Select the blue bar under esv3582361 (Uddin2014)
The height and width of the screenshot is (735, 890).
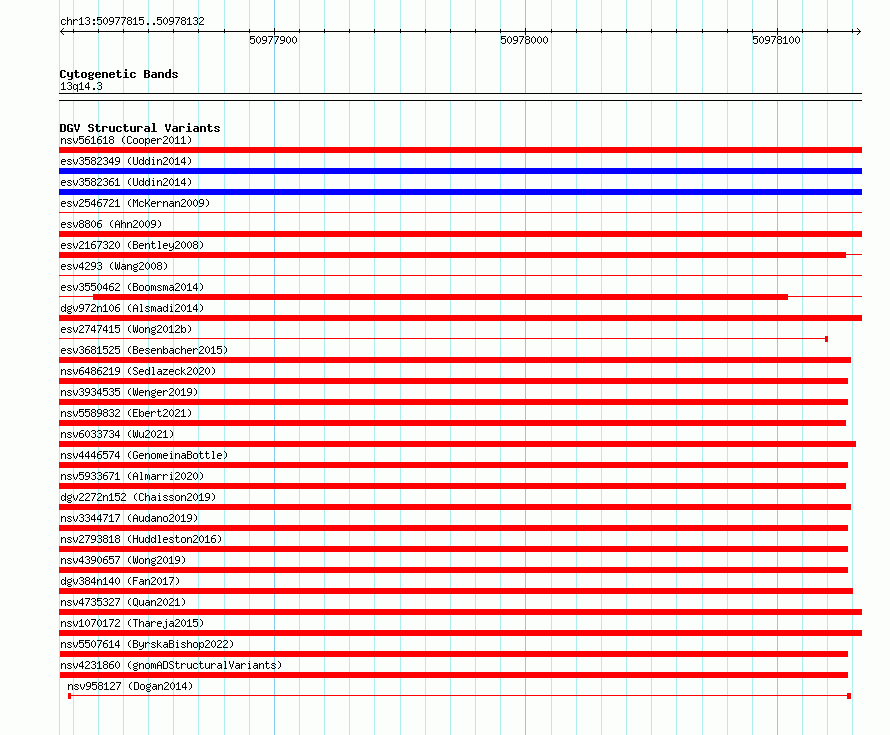click(460, 192)
